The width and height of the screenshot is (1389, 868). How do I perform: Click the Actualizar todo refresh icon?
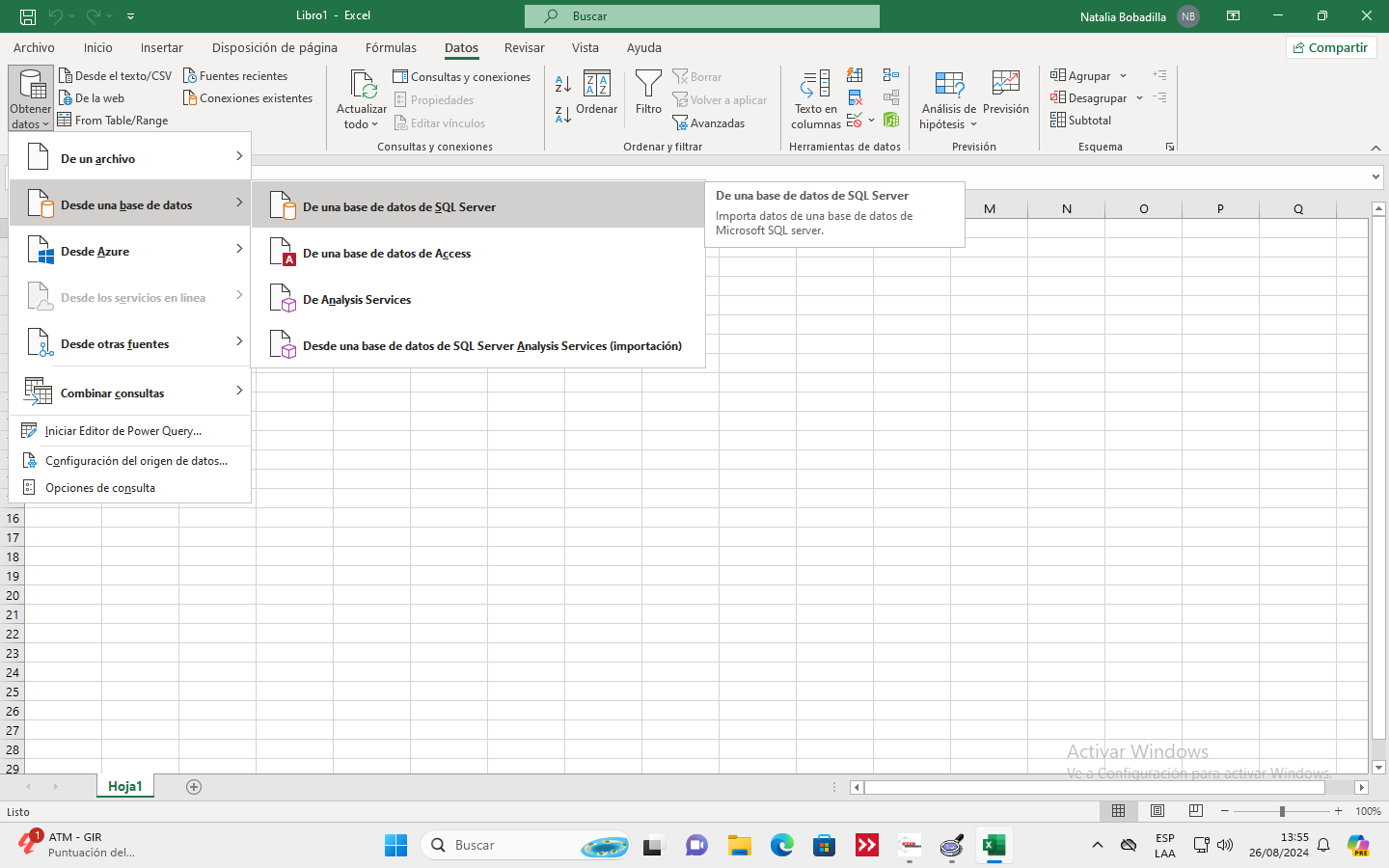coord(363,85)
